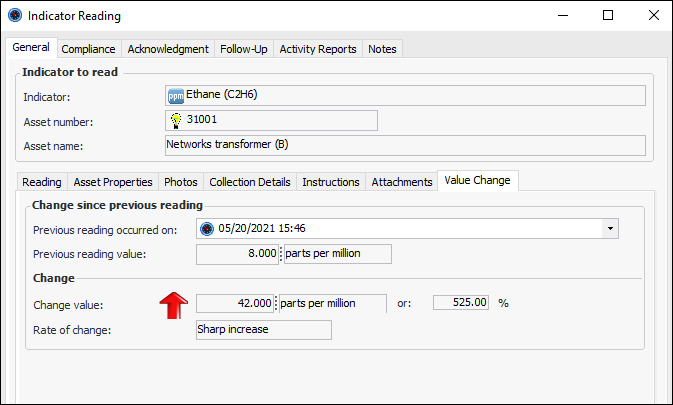The image size is (673, 405).
Task: Click the 'Asset number:' label
Action: click(x=58, y=122)
